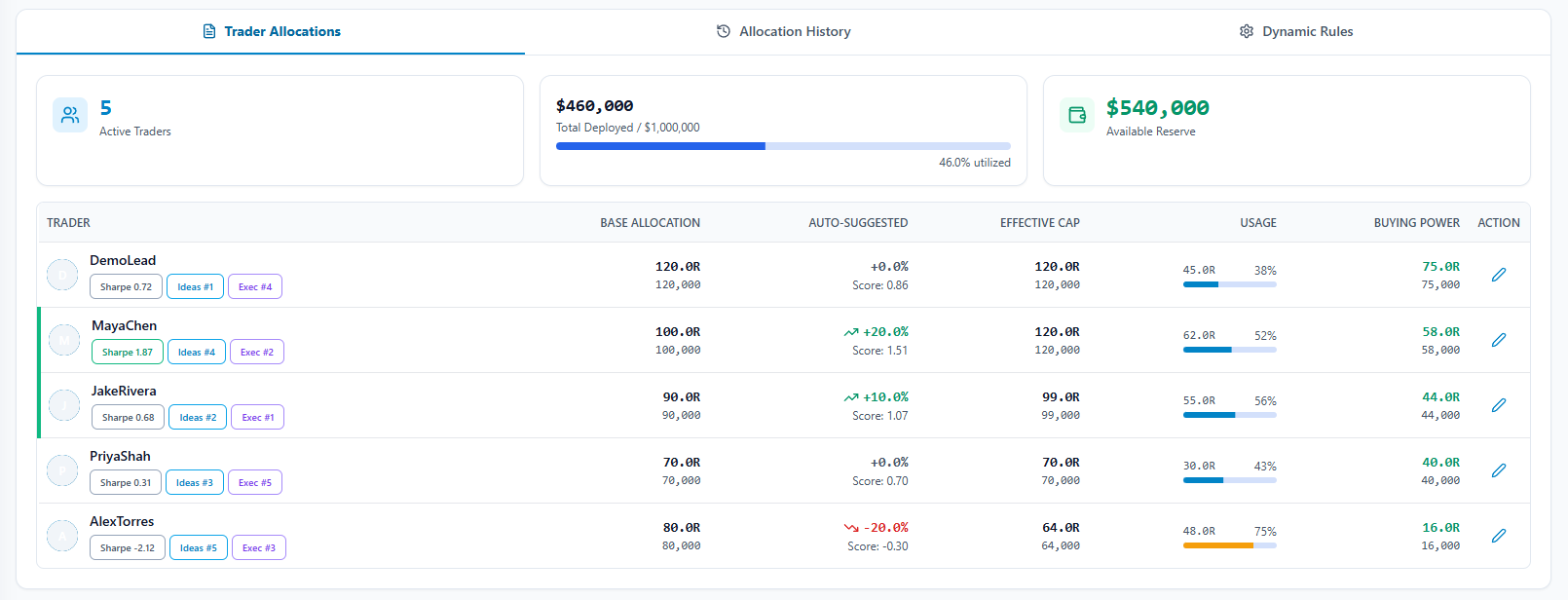Click MayaChen's +20.0% auto-suggested value
The image size is (1568, 600).
pyautogui.click(x=885, y=332)
